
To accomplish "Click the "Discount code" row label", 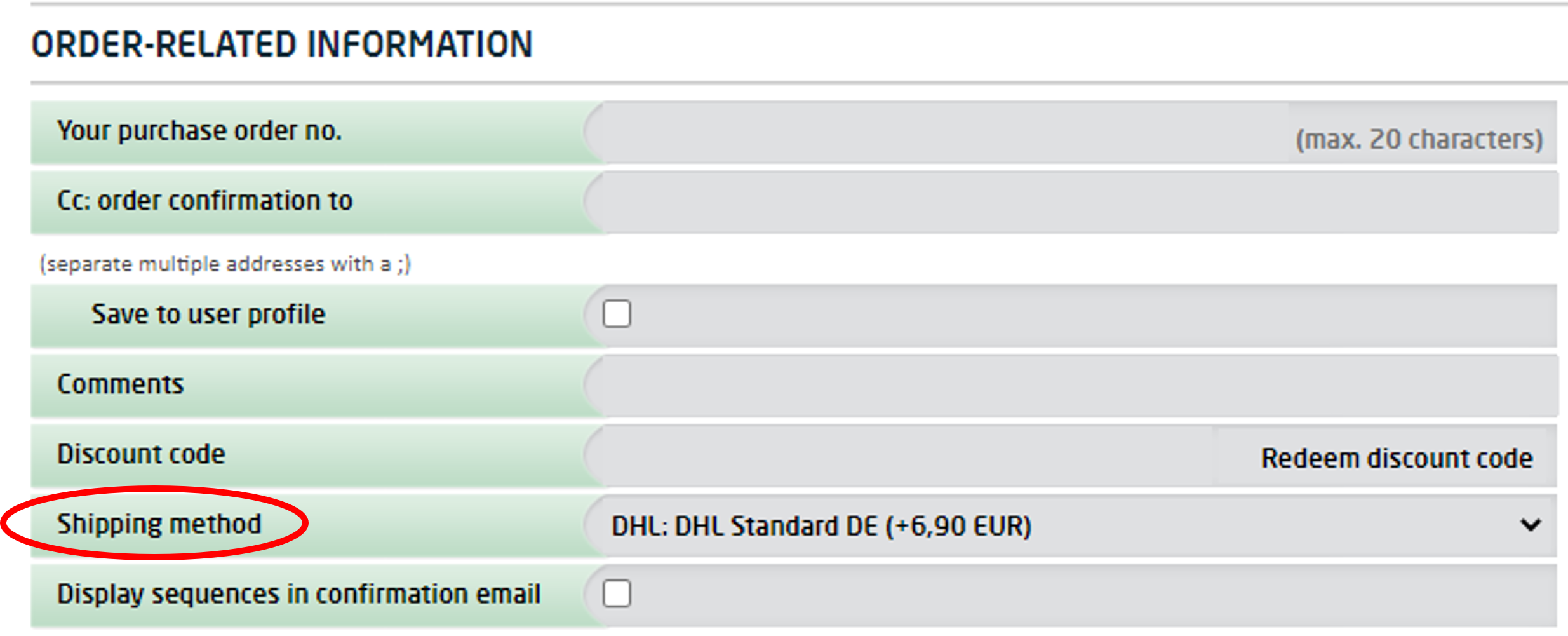I will (141, 454).
